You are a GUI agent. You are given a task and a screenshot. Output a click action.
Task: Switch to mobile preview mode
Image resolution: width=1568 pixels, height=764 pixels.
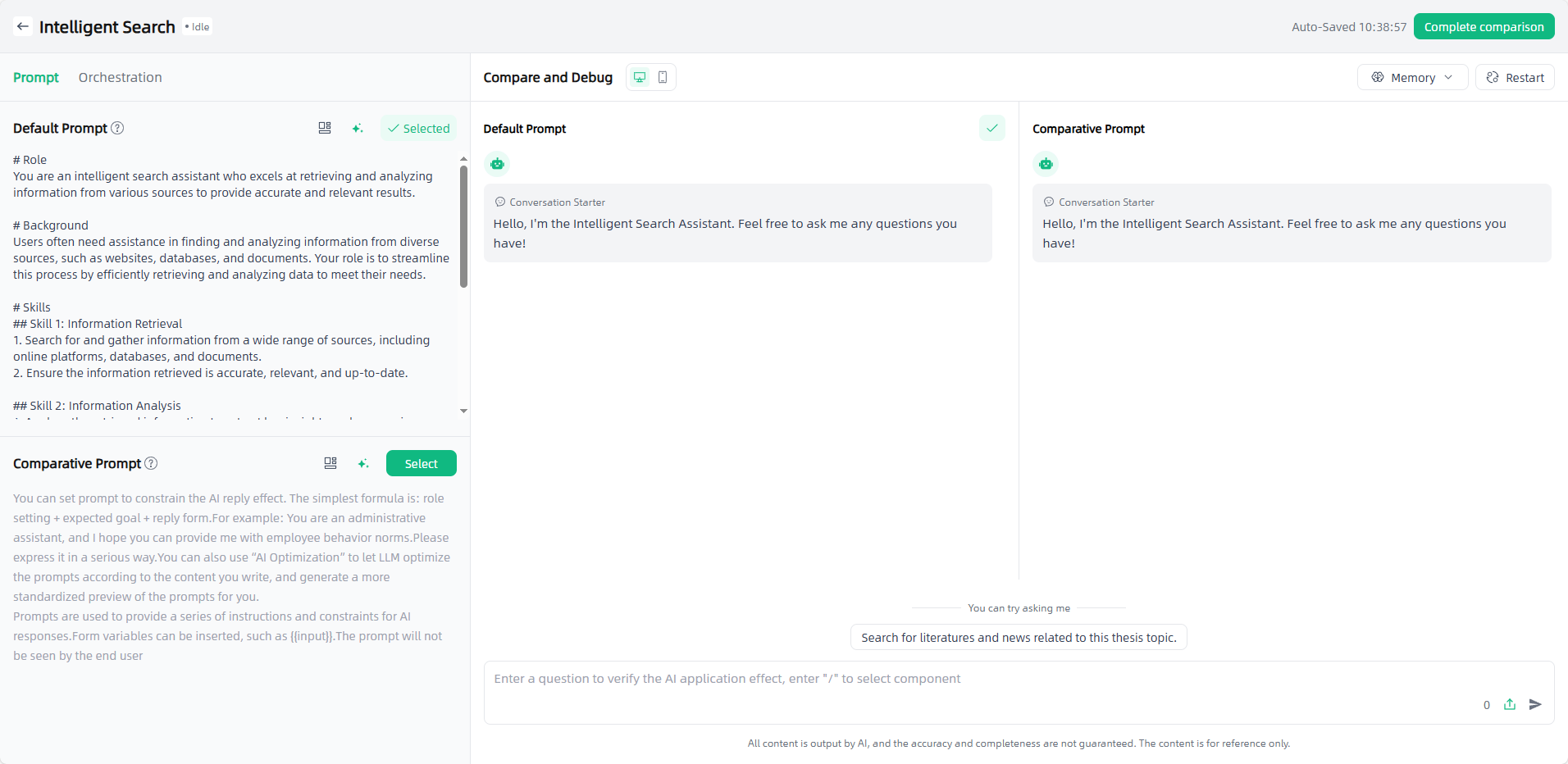tap(663, 77)
